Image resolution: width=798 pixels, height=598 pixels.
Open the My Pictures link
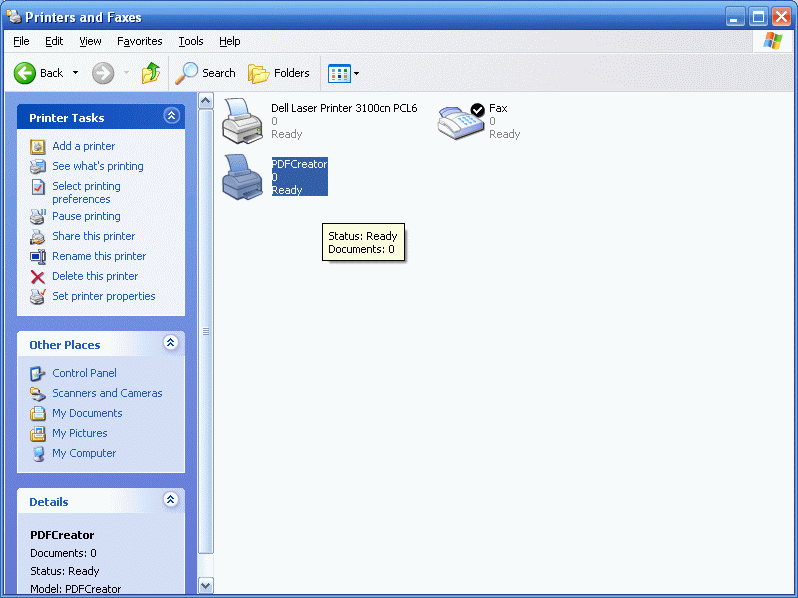(x=80, y=433)
